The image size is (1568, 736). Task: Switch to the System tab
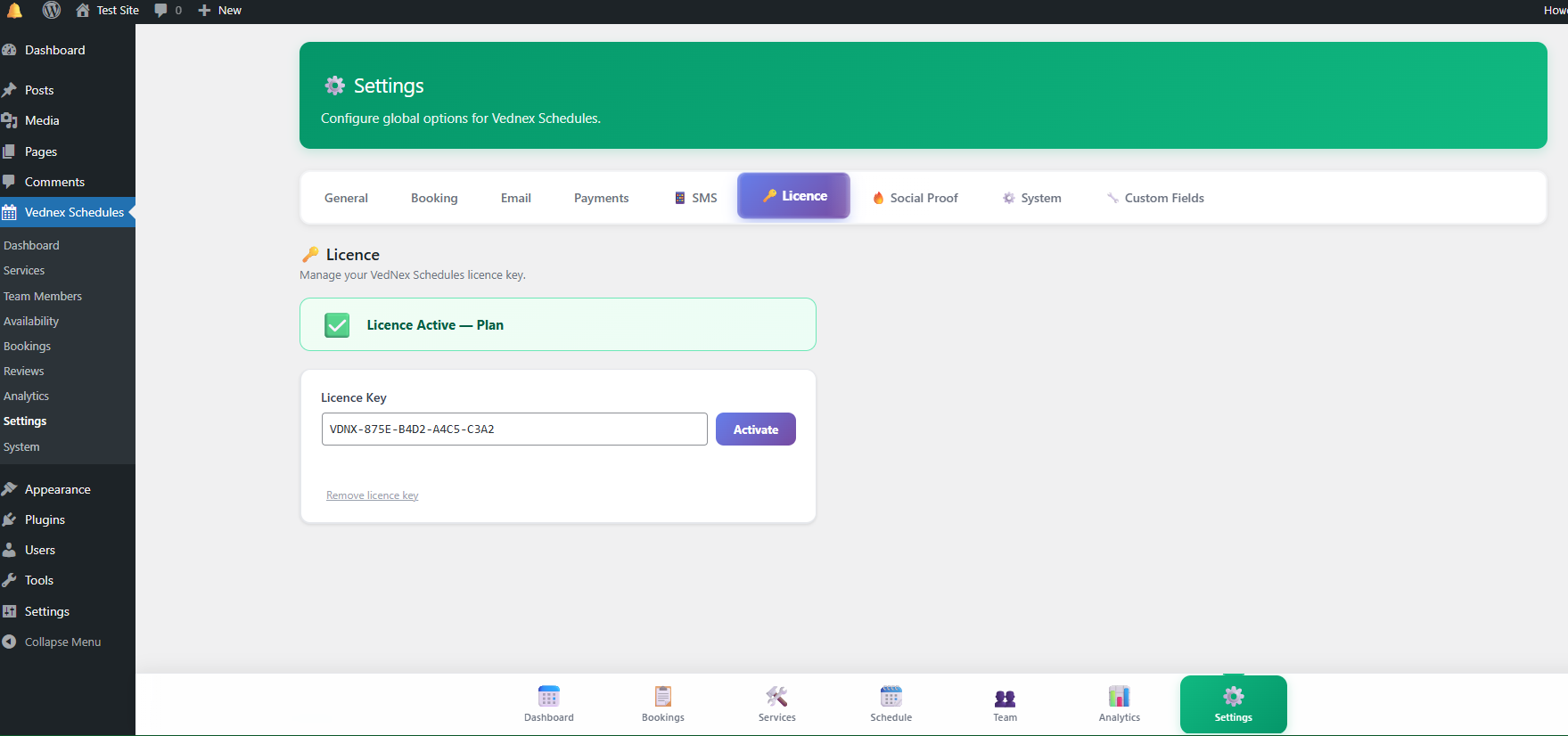point(1032,198)
